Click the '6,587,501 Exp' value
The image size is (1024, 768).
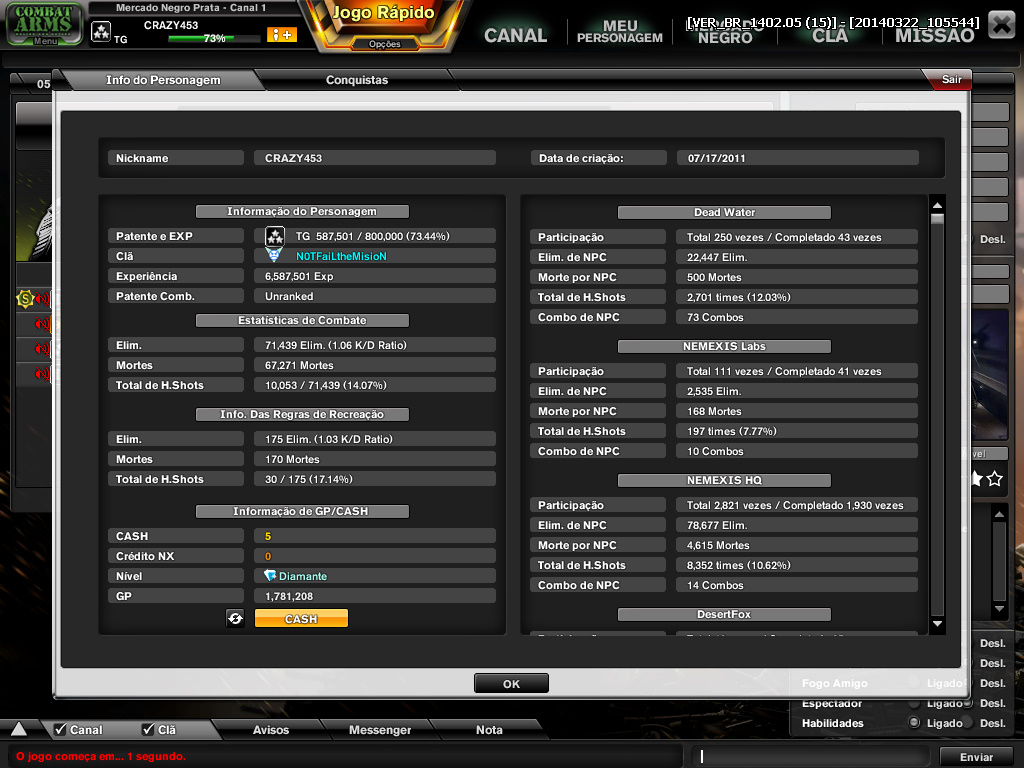[299, 276]
